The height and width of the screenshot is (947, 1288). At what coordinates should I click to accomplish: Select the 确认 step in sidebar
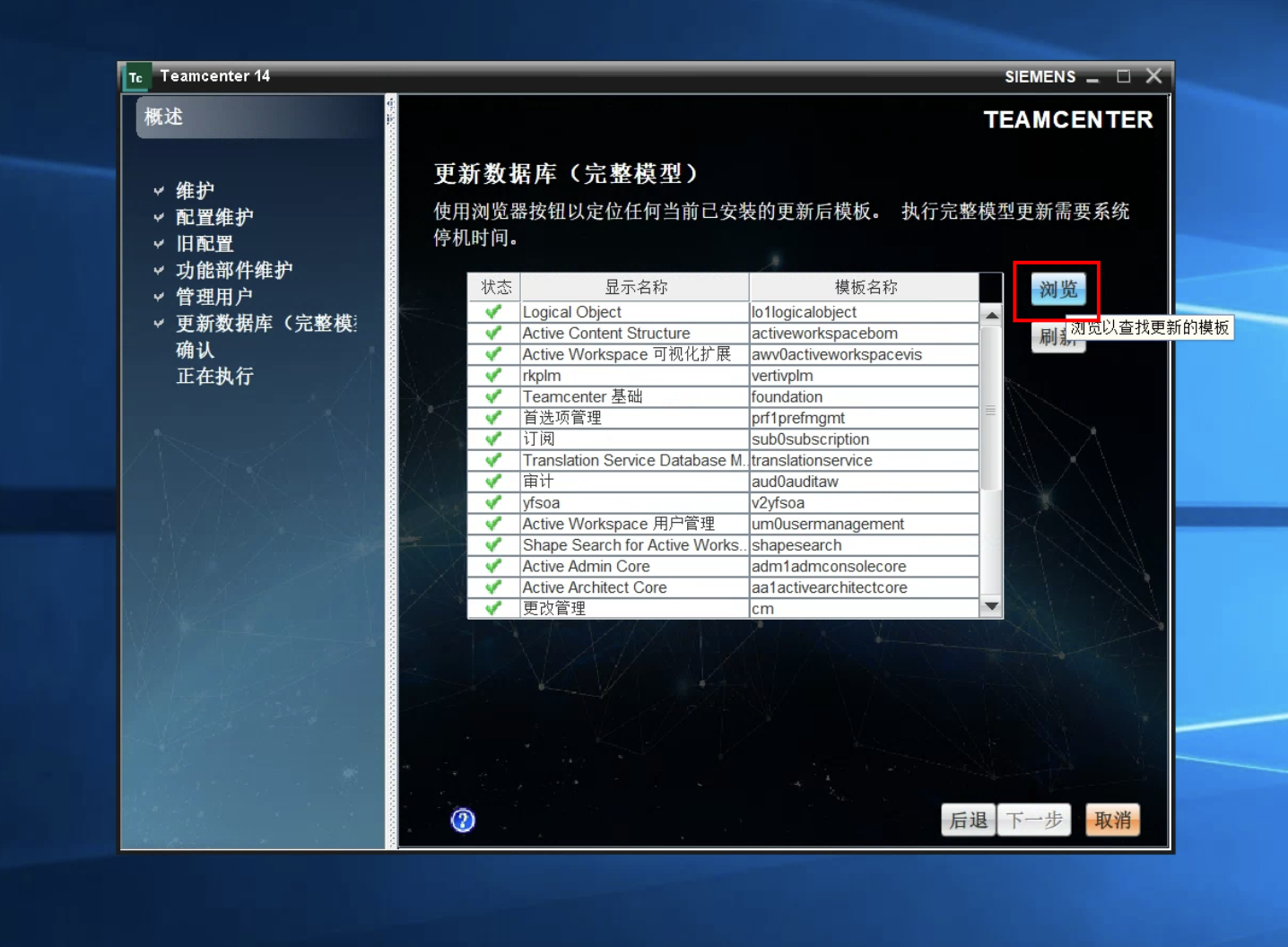click(x=195, y=350)
